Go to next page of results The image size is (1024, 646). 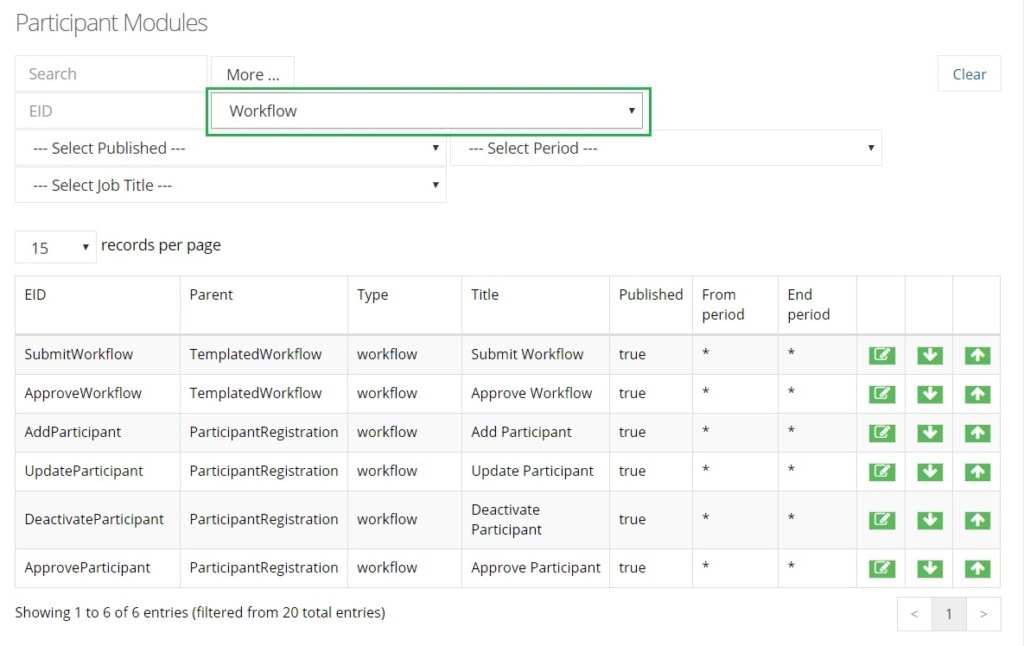(x=983, y=614)
